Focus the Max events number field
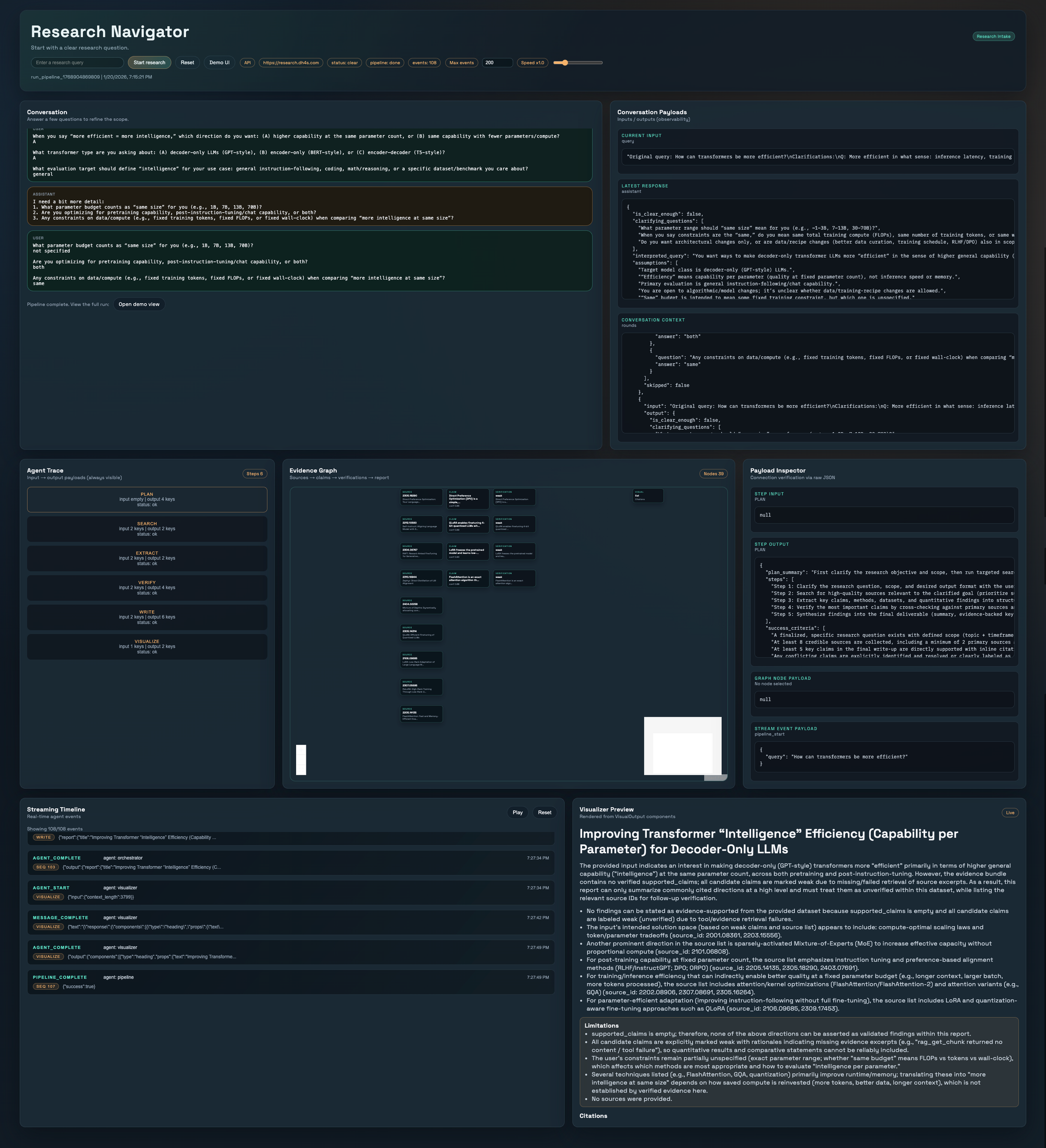The image size is (1046, 1148). click(x=497, y=63)
